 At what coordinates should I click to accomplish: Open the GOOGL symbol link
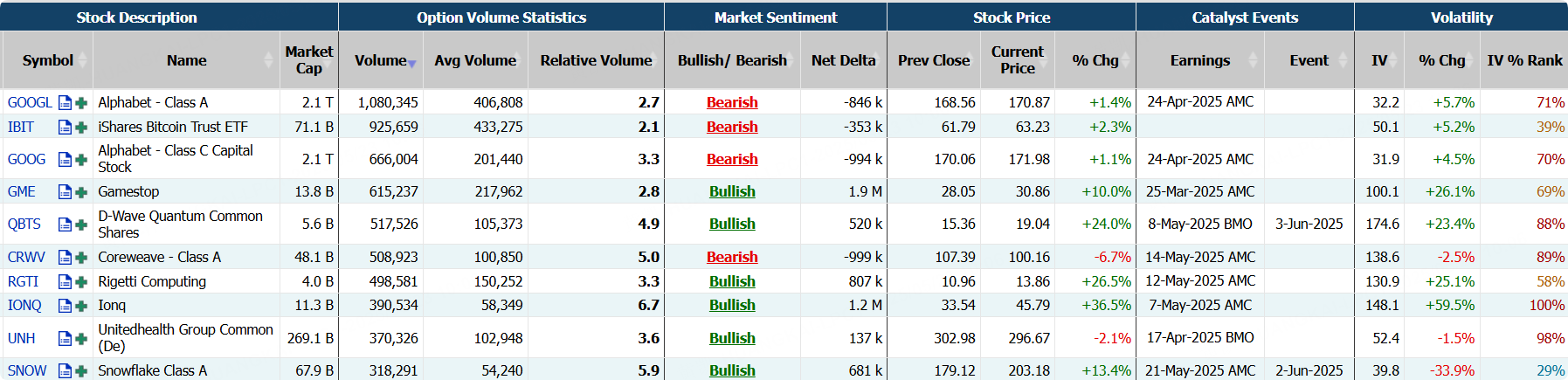pos(30,103)
